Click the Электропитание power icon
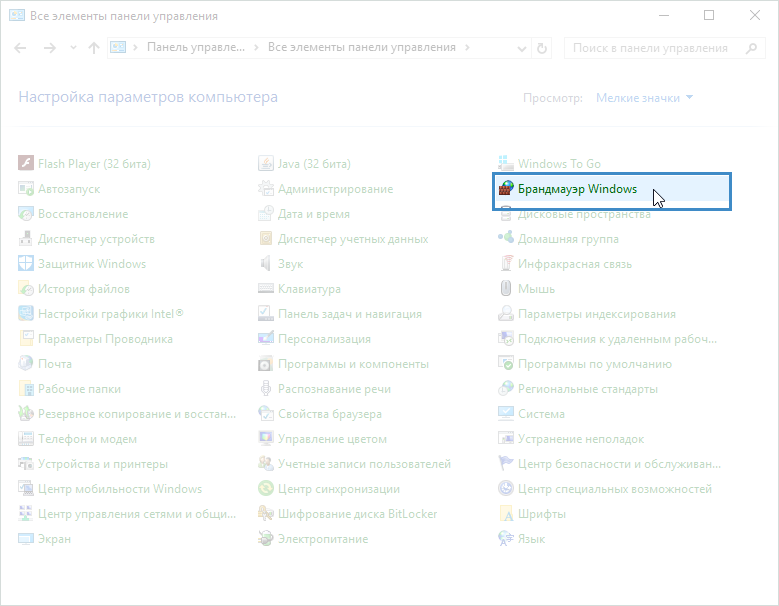This screenshot has height=606, width=779. tap(266, 539)
